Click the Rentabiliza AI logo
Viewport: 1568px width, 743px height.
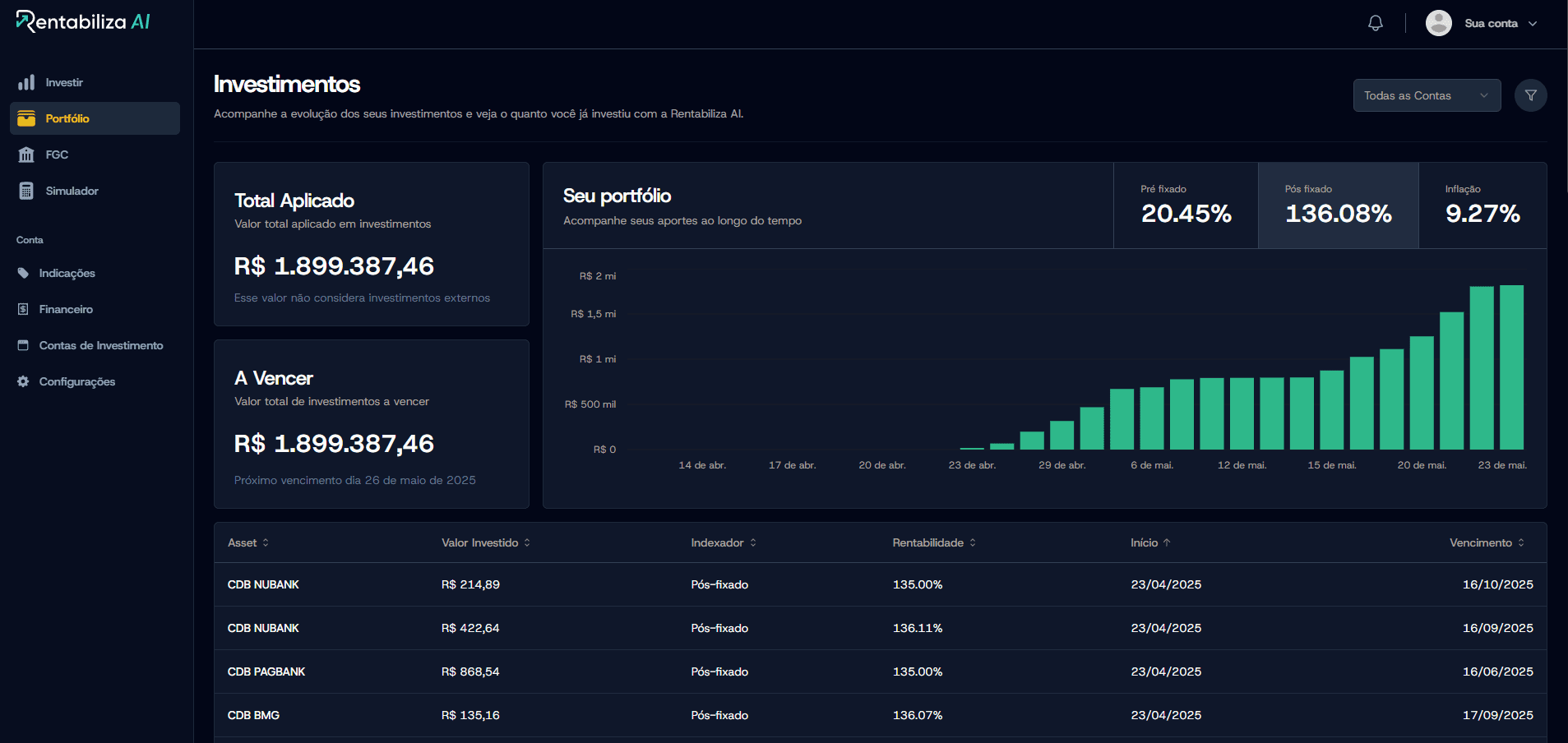82,20
